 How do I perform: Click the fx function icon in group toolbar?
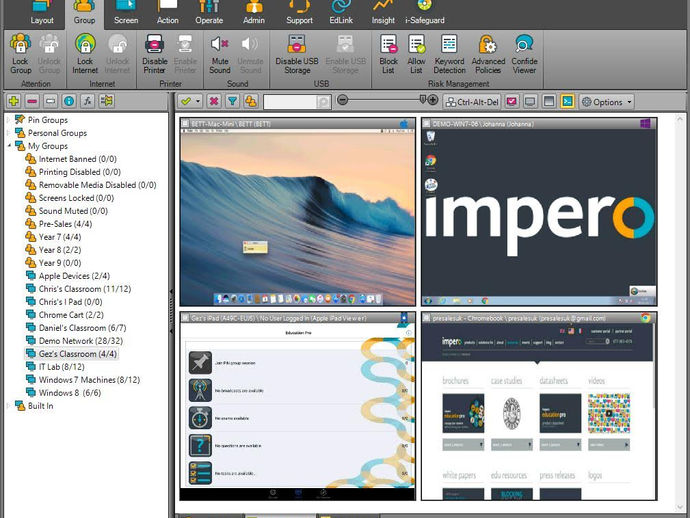coord(88,101)
